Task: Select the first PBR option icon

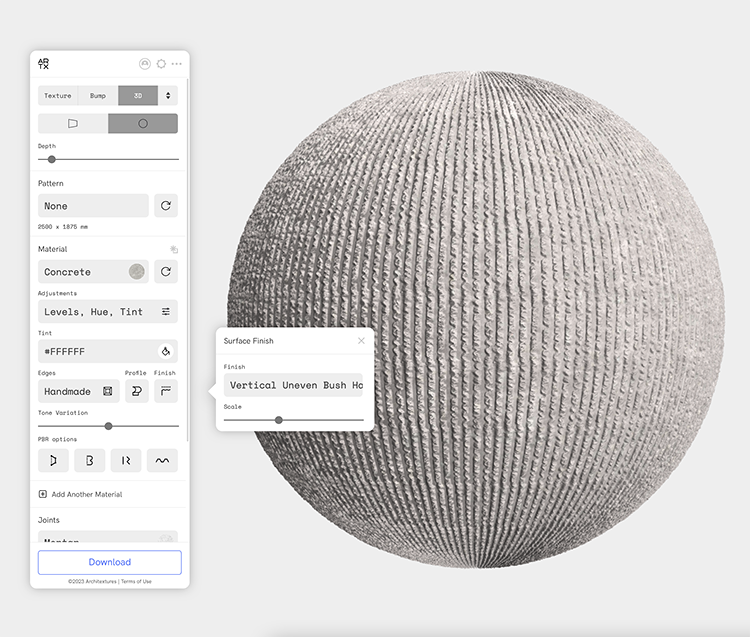Action: (x=53, y=460)
